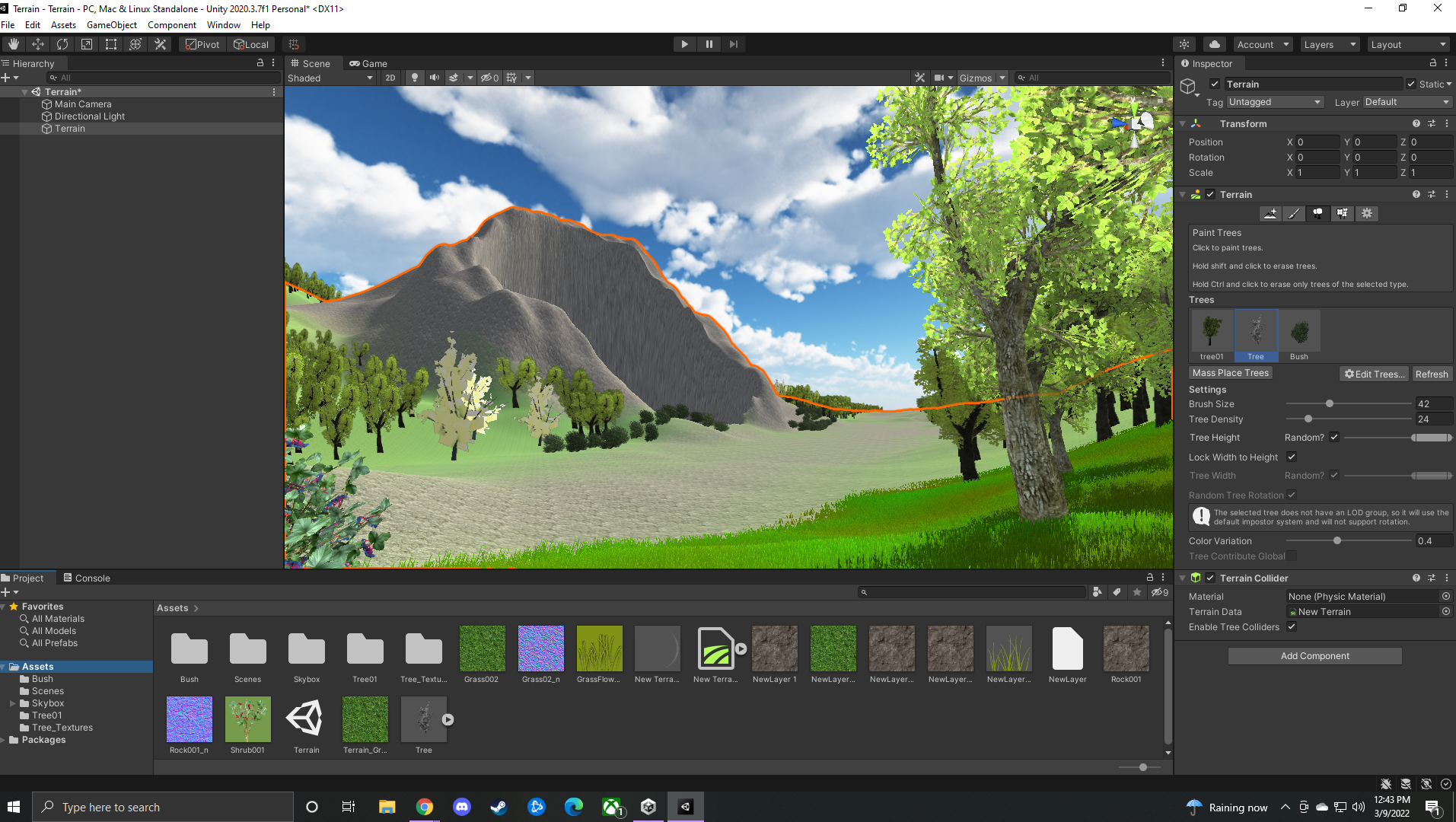Toggle 2D scene view mode
1456x822 pixels.
pos(390,78)
